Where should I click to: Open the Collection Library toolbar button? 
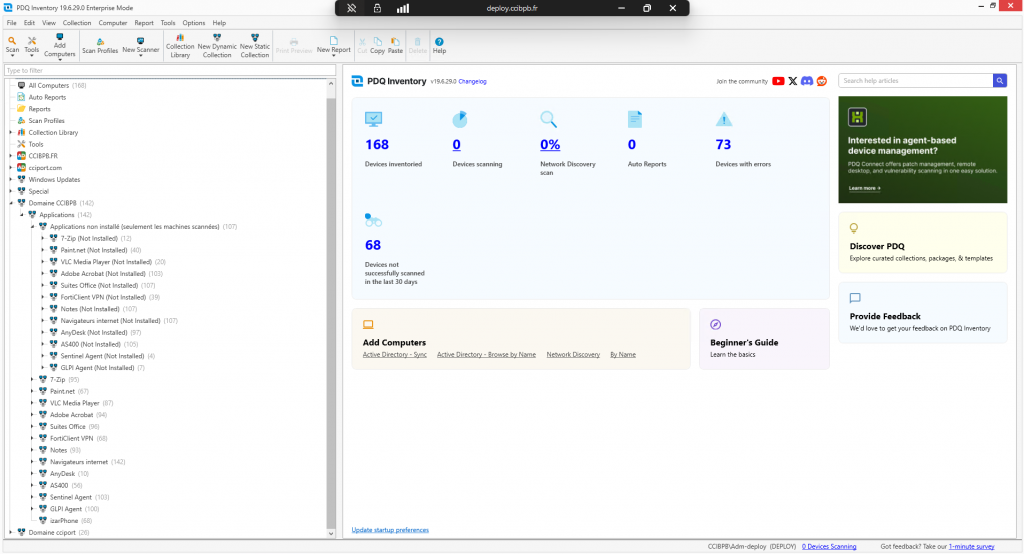180,46
